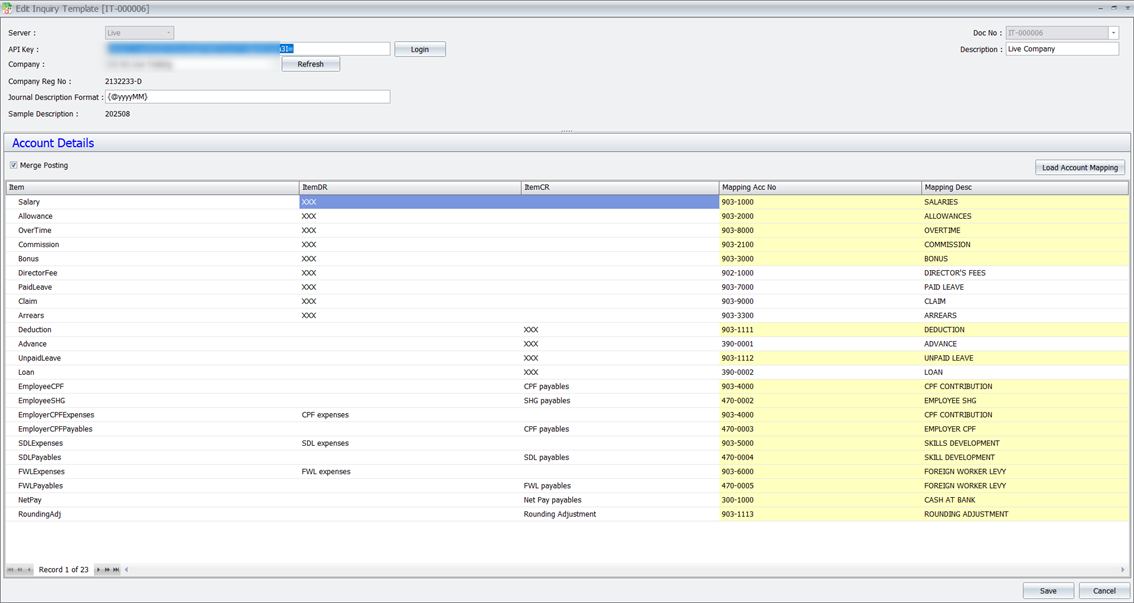This screenshot has width=1134, height=603.
Task: Click 'SDL payables' ItemCR cell
Action: [x=620, y=458]
